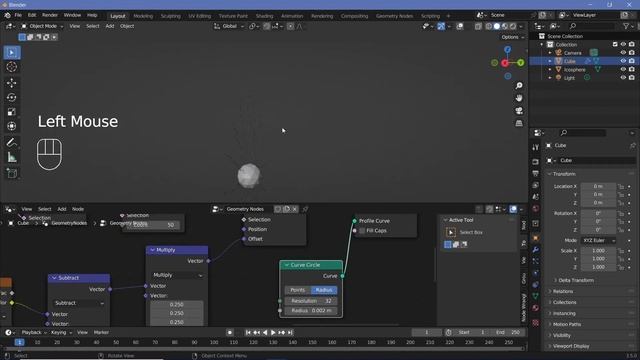Screen dimensions: 640x360
Task: Click the Play animation button
Action: pyautogui.click(x=273, y=333)
